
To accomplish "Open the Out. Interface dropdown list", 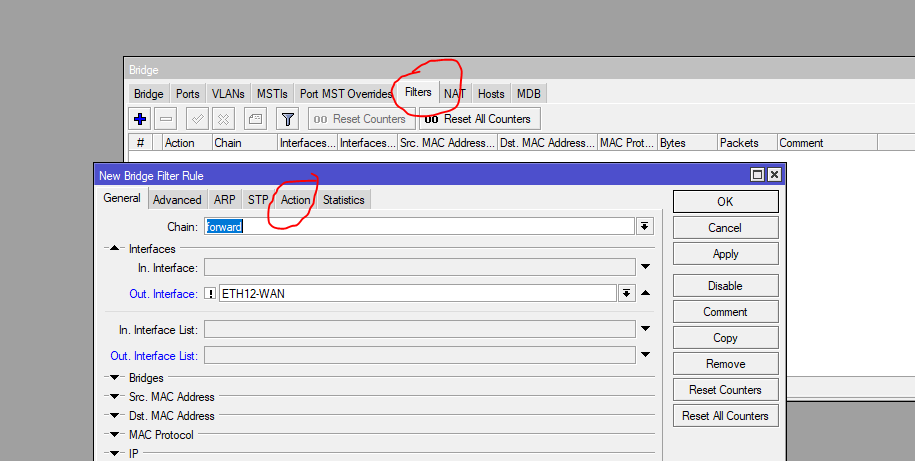I will (x=627, y=294).
